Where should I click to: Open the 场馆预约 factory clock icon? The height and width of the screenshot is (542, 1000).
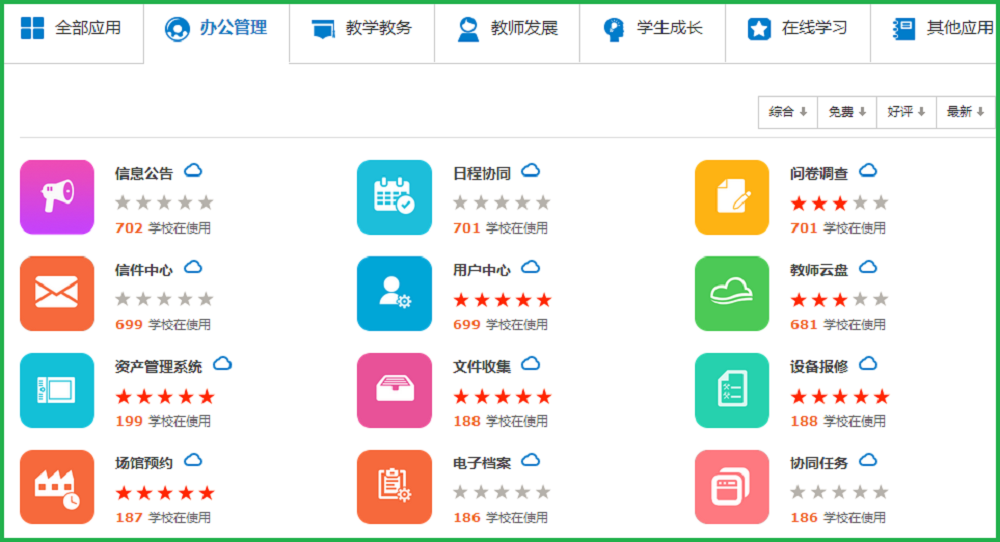[x=57, y=487]
